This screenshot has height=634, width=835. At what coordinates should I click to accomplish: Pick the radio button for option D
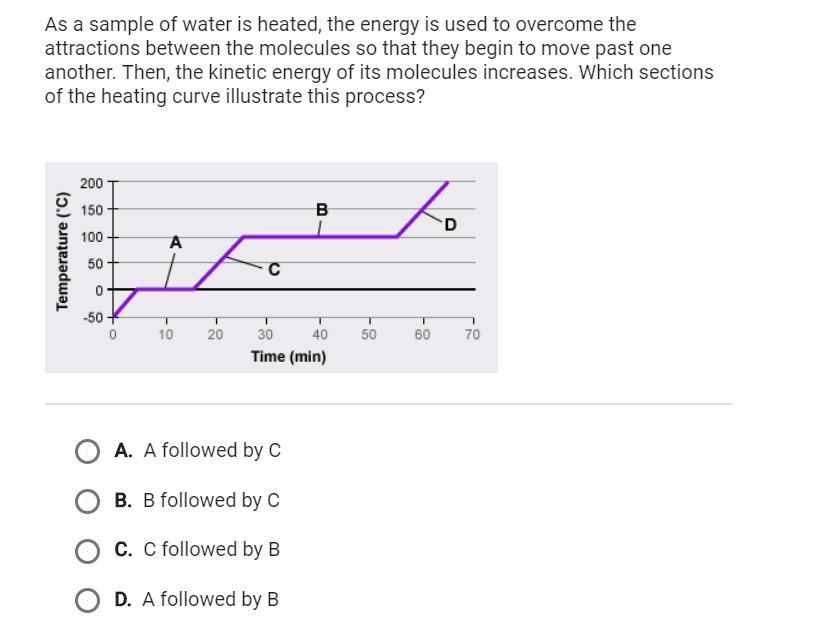pos(88,600)
